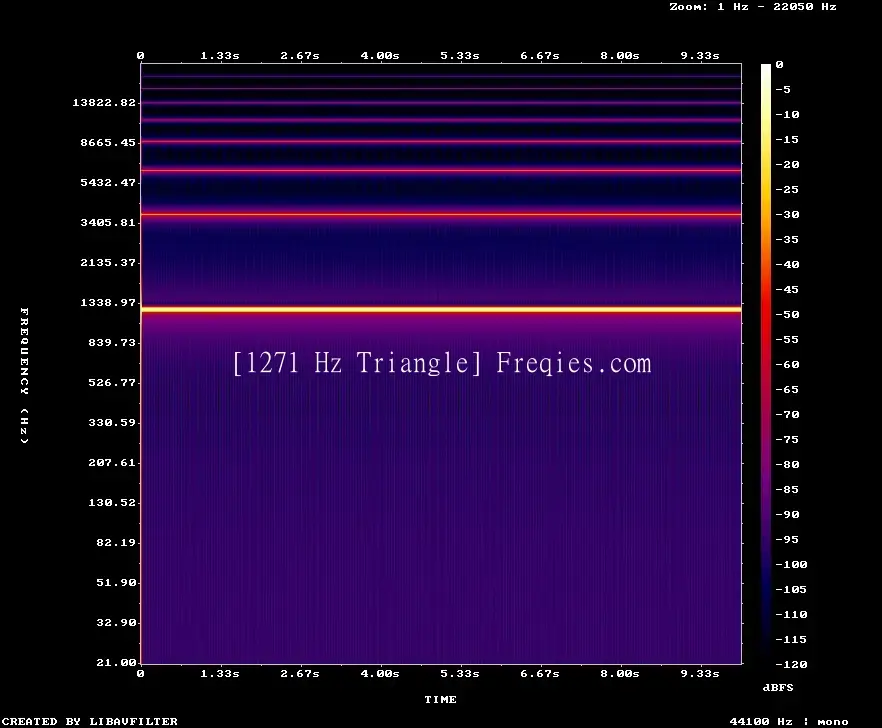Click '8.00s' on the bottom time axis

point(620,673)
